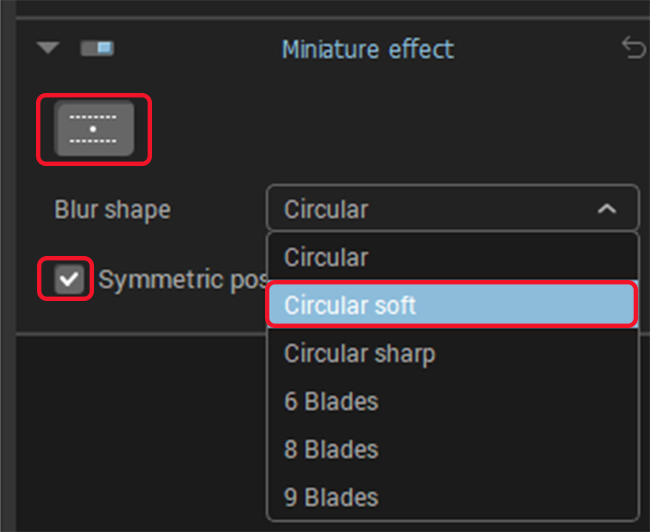Choose the 8 Blades option
Viewport: 650px width, 532px height.
(x=331, y=449)
